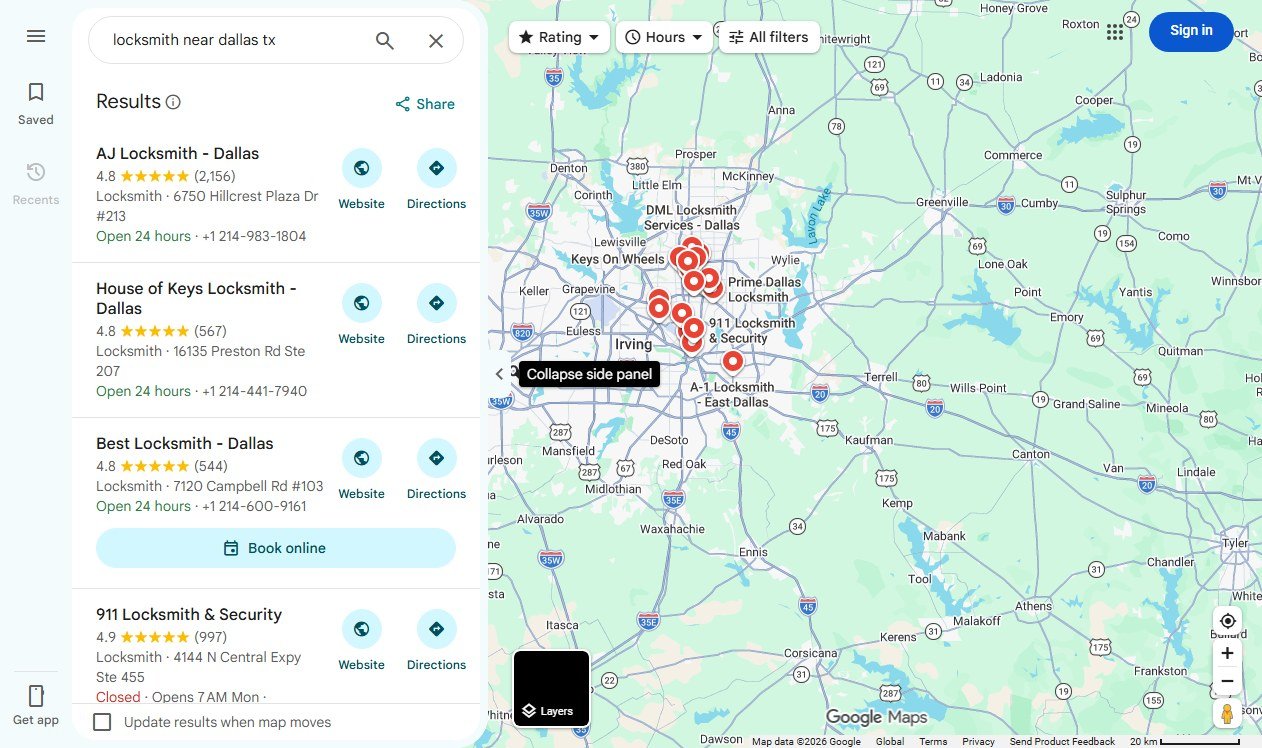Click Global link in map footer
1262x748 pixels.
click(890, 741)
